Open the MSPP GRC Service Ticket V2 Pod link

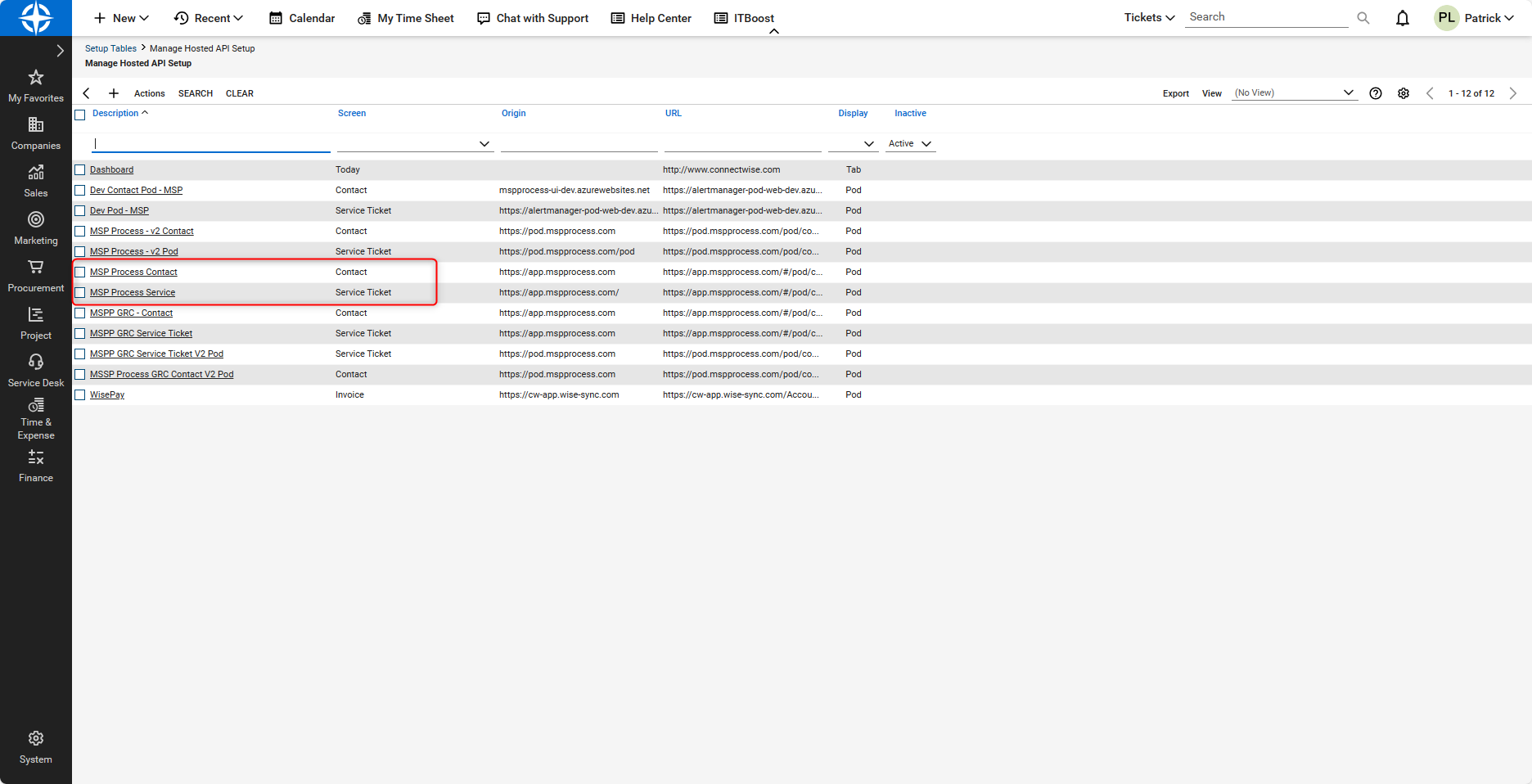[x=156, y=354]
